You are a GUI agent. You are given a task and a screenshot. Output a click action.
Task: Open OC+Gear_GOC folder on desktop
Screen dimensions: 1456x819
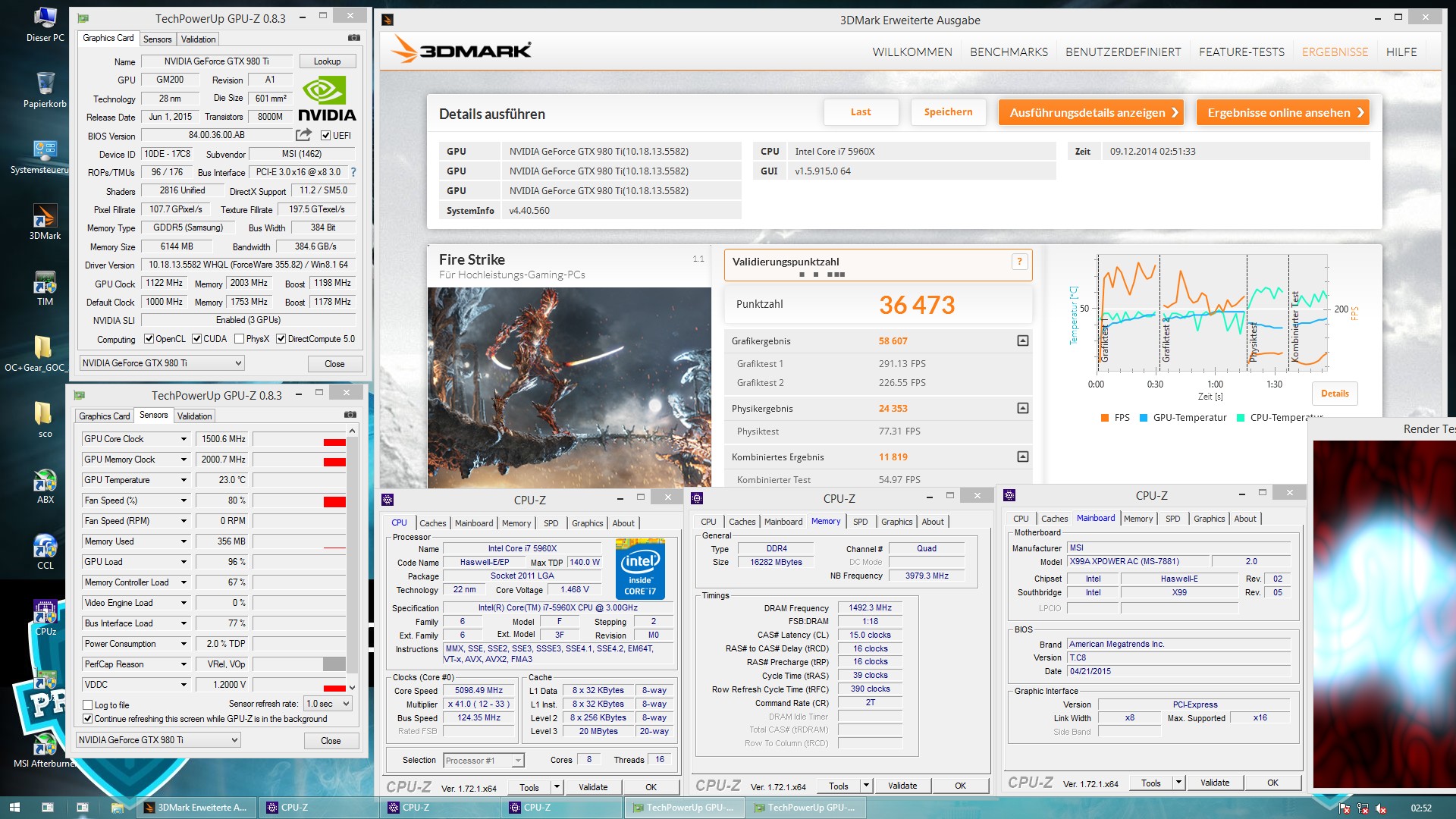[43, 355]
